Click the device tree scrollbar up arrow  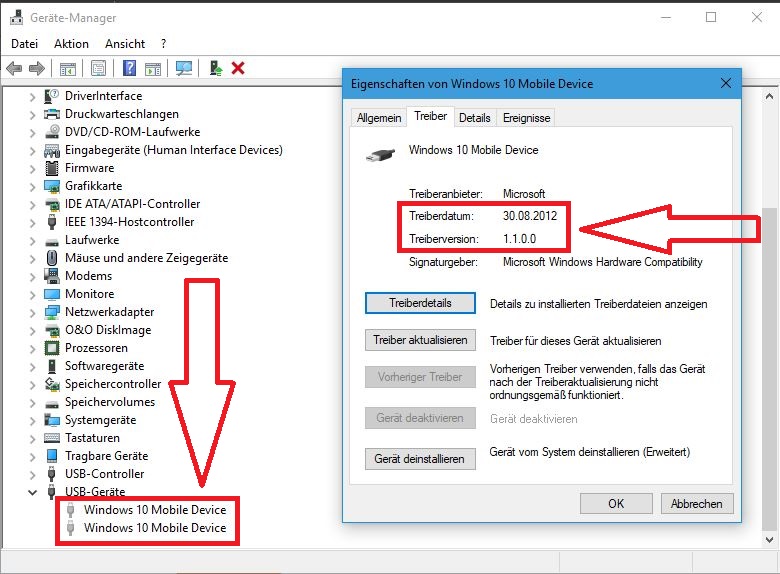pos(769,96)
